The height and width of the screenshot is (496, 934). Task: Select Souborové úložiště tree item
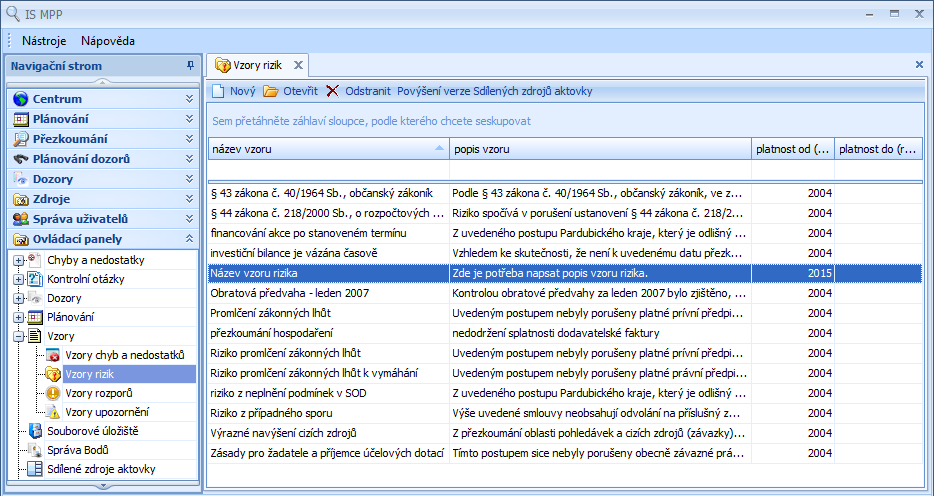[x=93, y=431]
